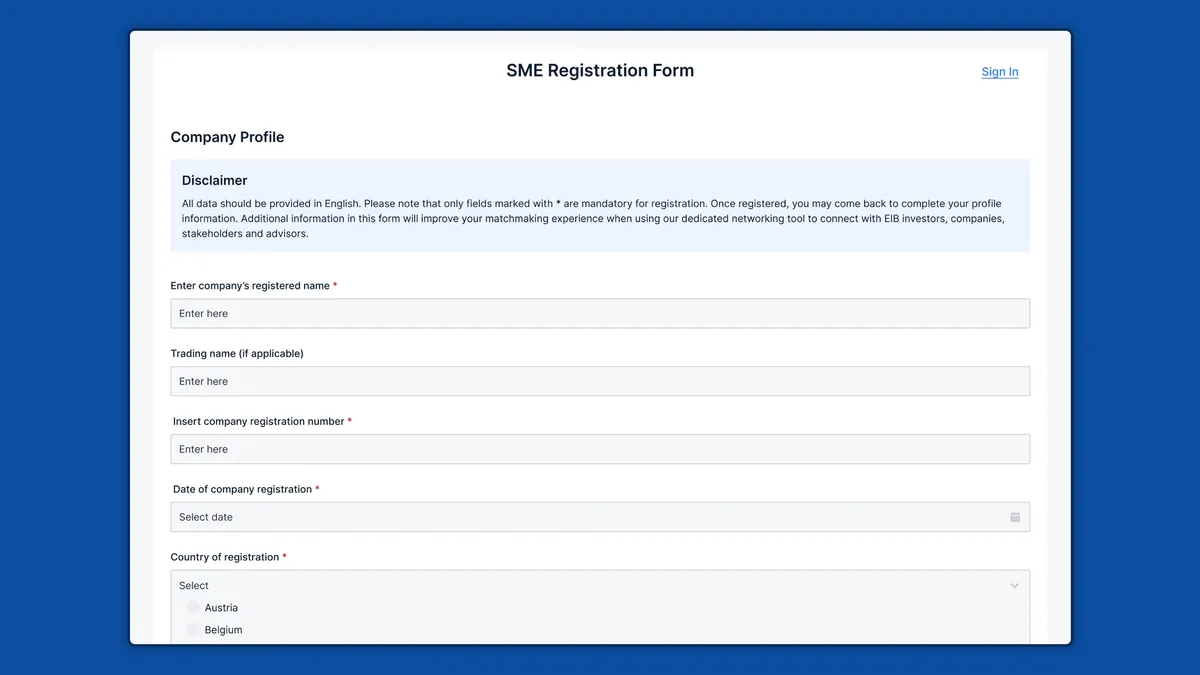Click the SME Registration Form heading

(x=600, y=70)
